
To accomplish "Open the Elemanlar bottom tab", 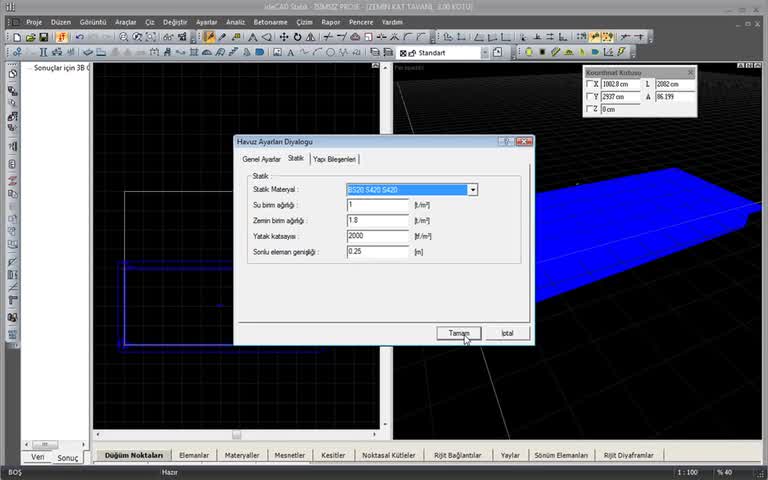I will pyautogui.click(x=194, y=455).
